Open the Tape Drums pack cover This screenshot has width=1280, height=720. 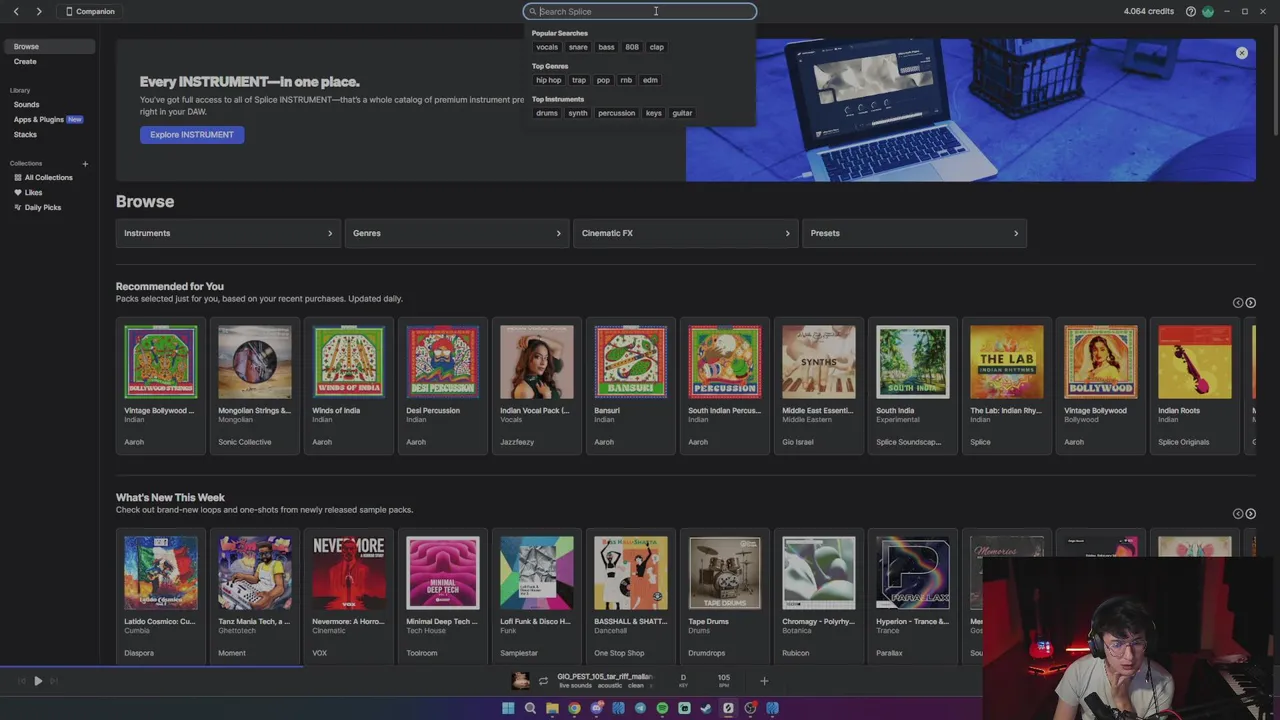point(725,573)
